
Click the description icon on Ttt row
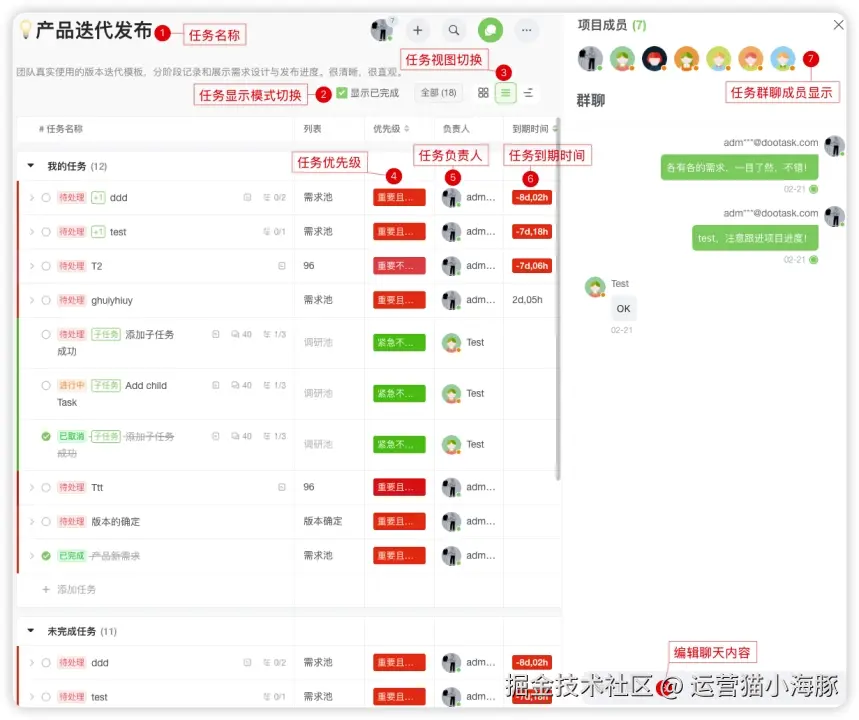282,487
